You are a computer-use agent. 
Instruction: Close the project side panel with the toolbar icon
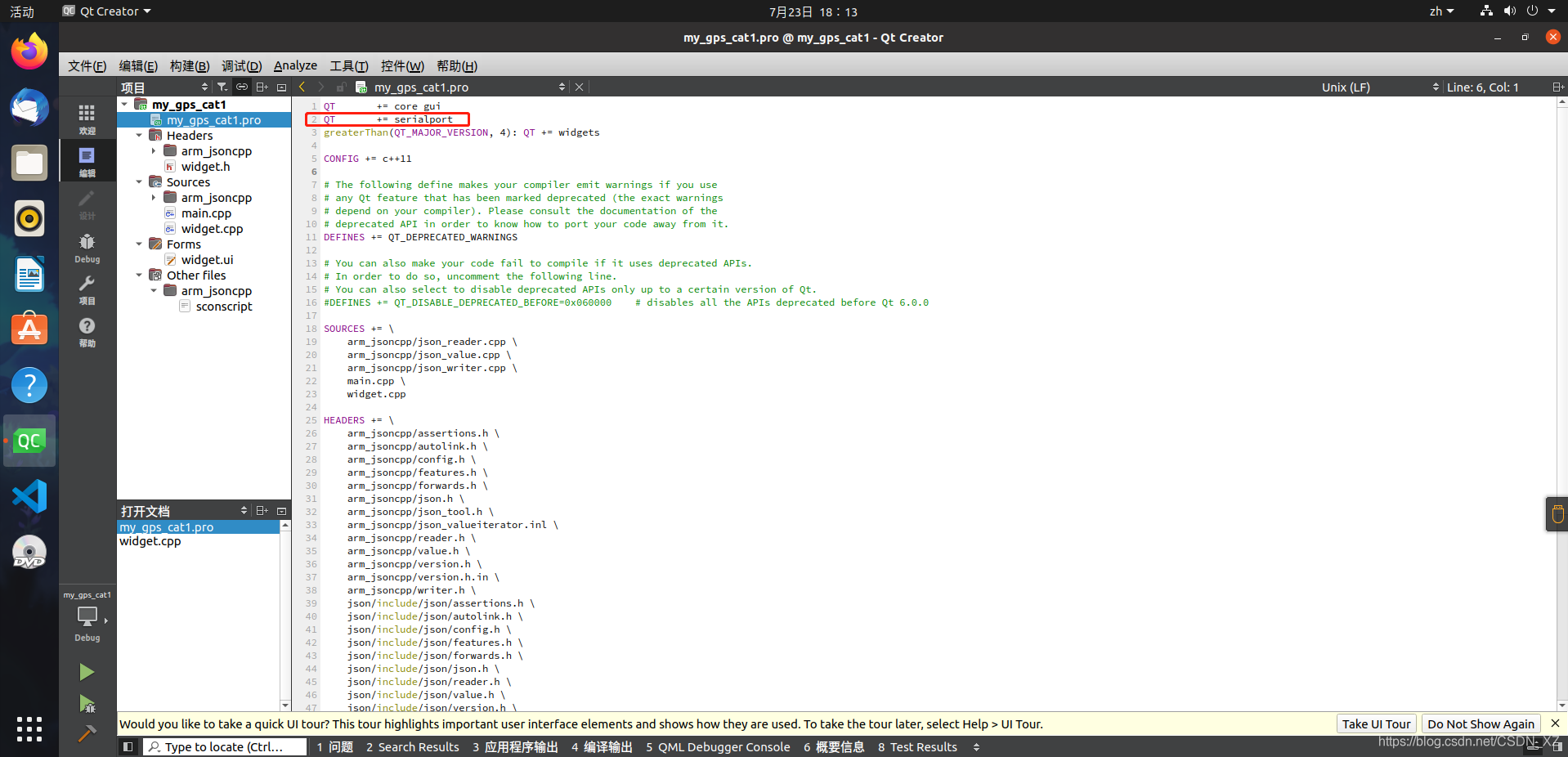tap(282, 87)
